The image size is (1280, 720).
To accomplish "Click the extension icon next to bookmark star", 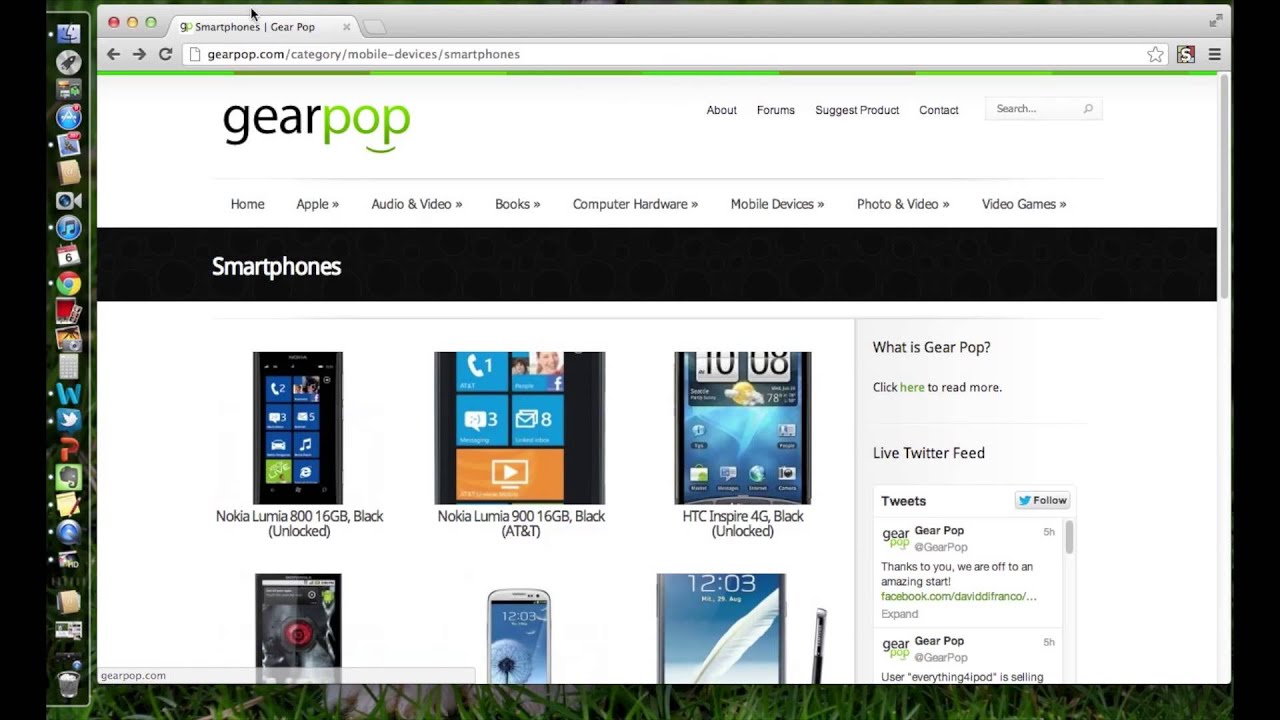I will pyautogui.click(x=1186, y=54).
